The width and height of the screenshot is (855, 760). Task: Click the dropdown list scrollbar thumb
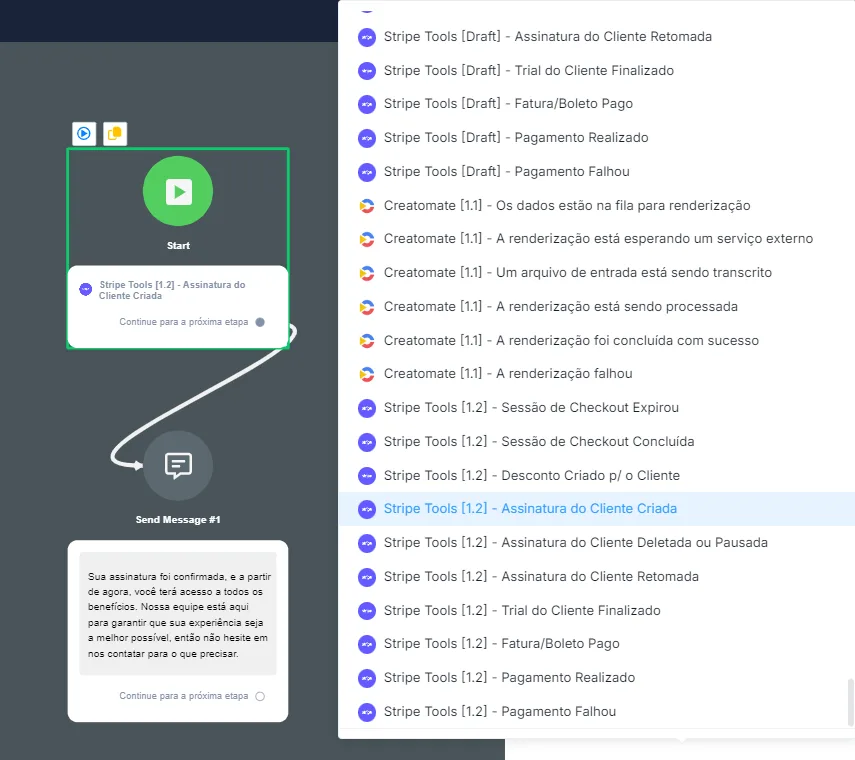851,702
